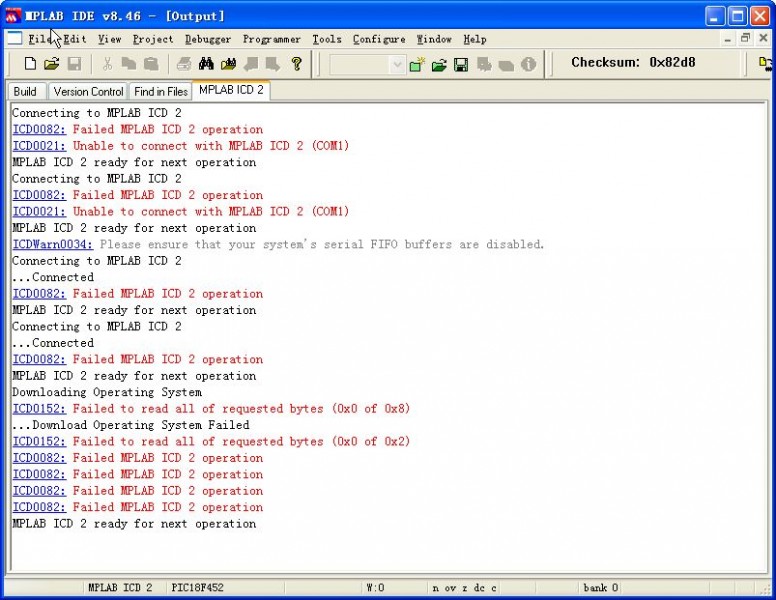Screen dimensions: 776x600
Task: Expand the build configuration dropdown
Action: click(x=397, y=64)
